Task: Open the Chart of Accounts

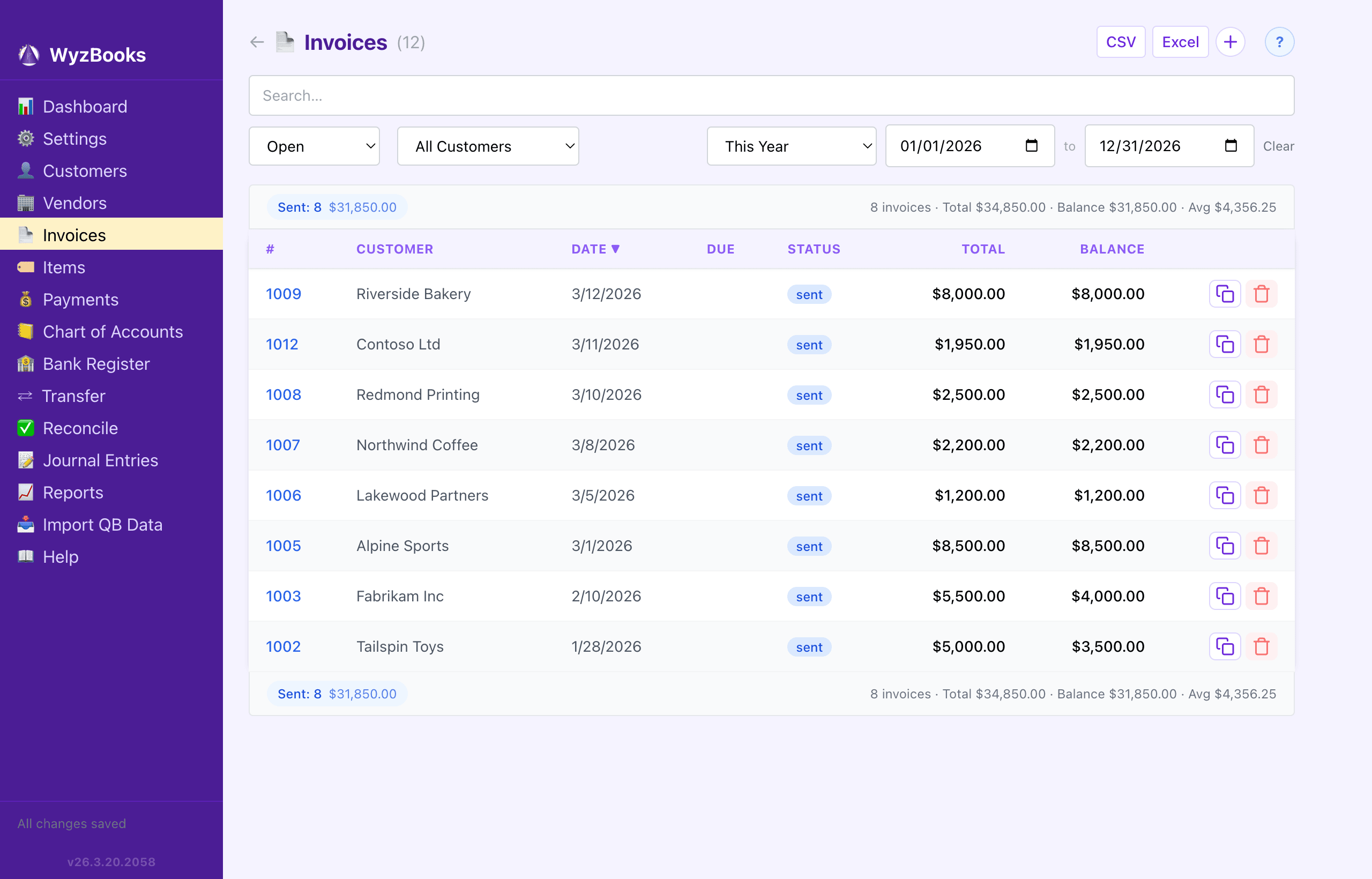Action: coord(113,331)
